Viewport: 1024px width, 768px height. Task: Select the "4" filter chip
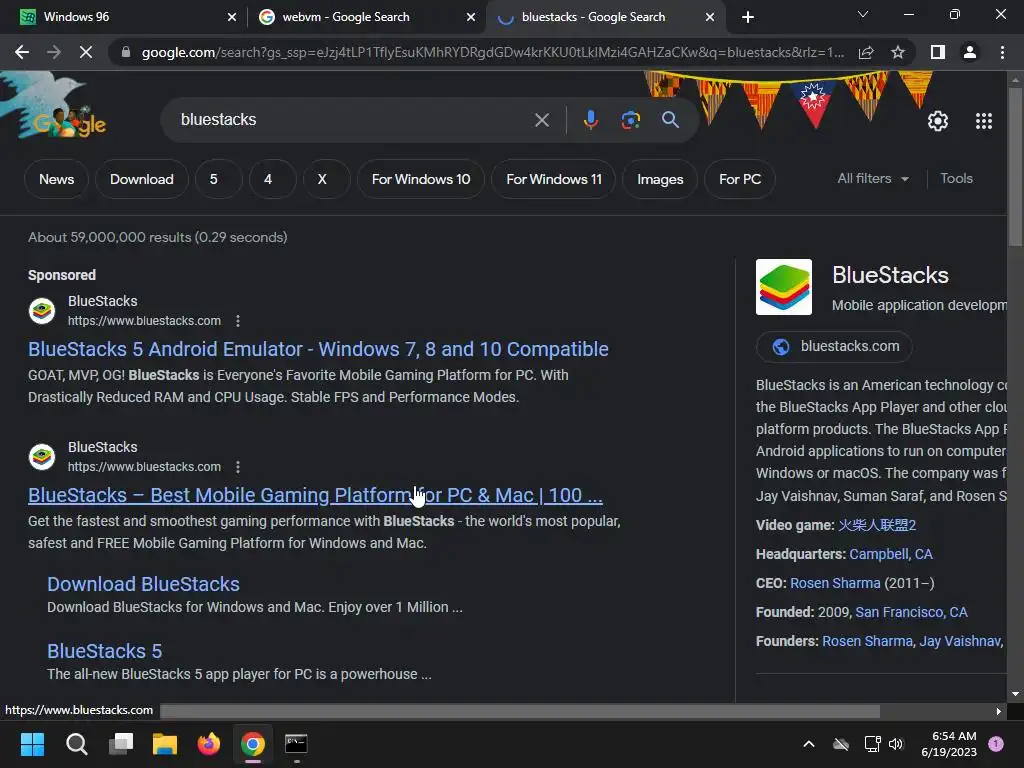272,179
